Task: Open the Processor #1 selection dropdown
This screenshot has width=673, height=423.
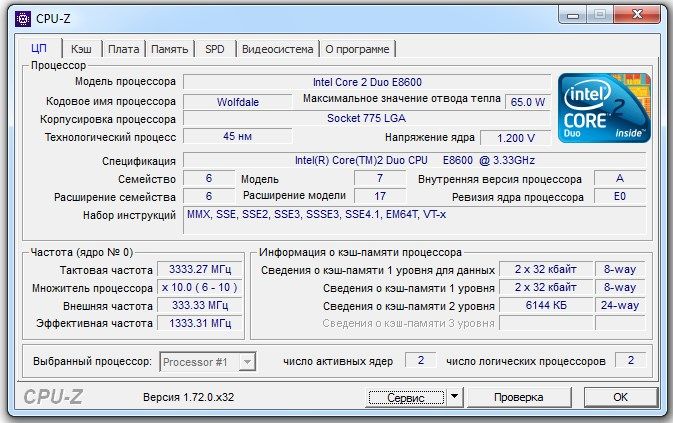Action: tap(208, 362)
